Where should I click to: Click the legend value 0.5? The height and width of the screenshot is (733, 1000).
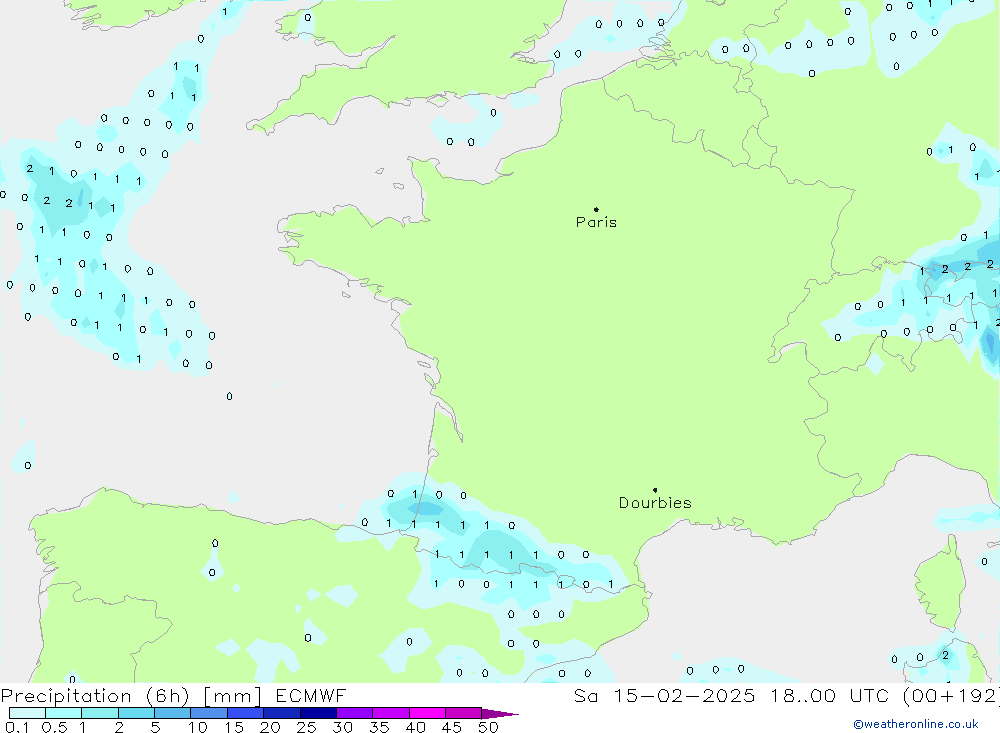click(54, 727)
